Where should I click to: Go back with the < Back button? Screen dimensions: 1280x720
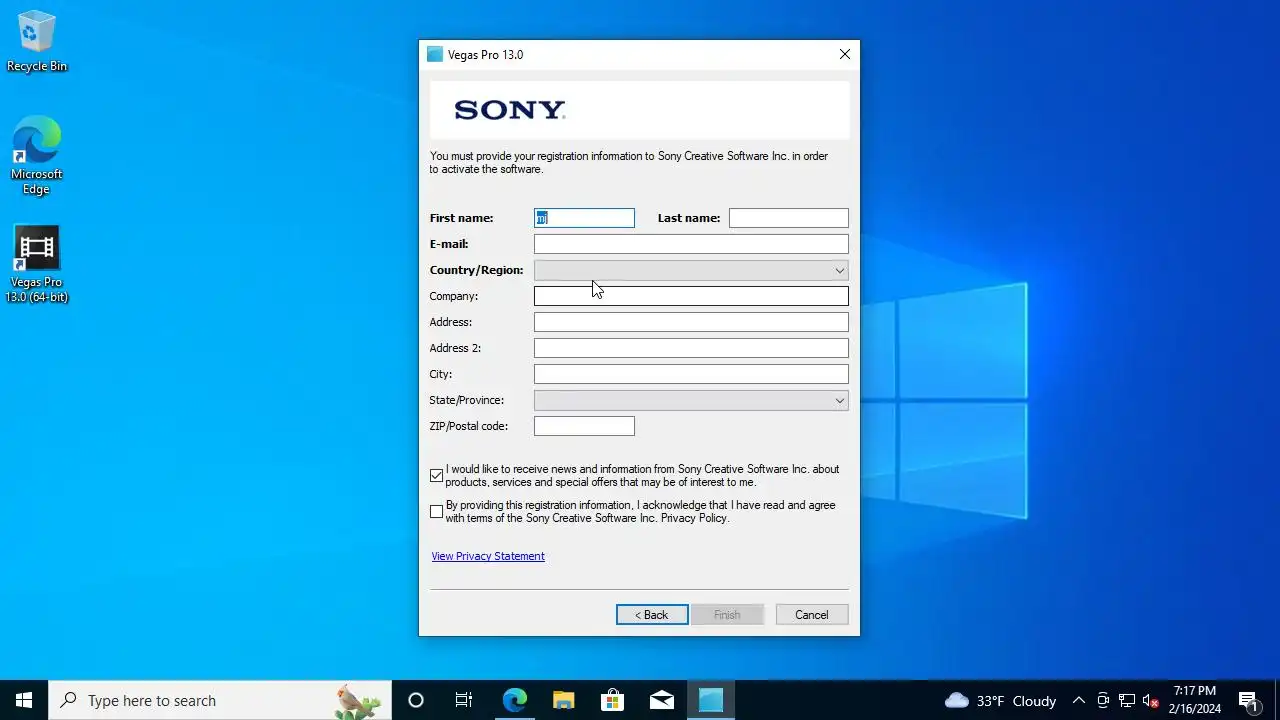point(652,615)
